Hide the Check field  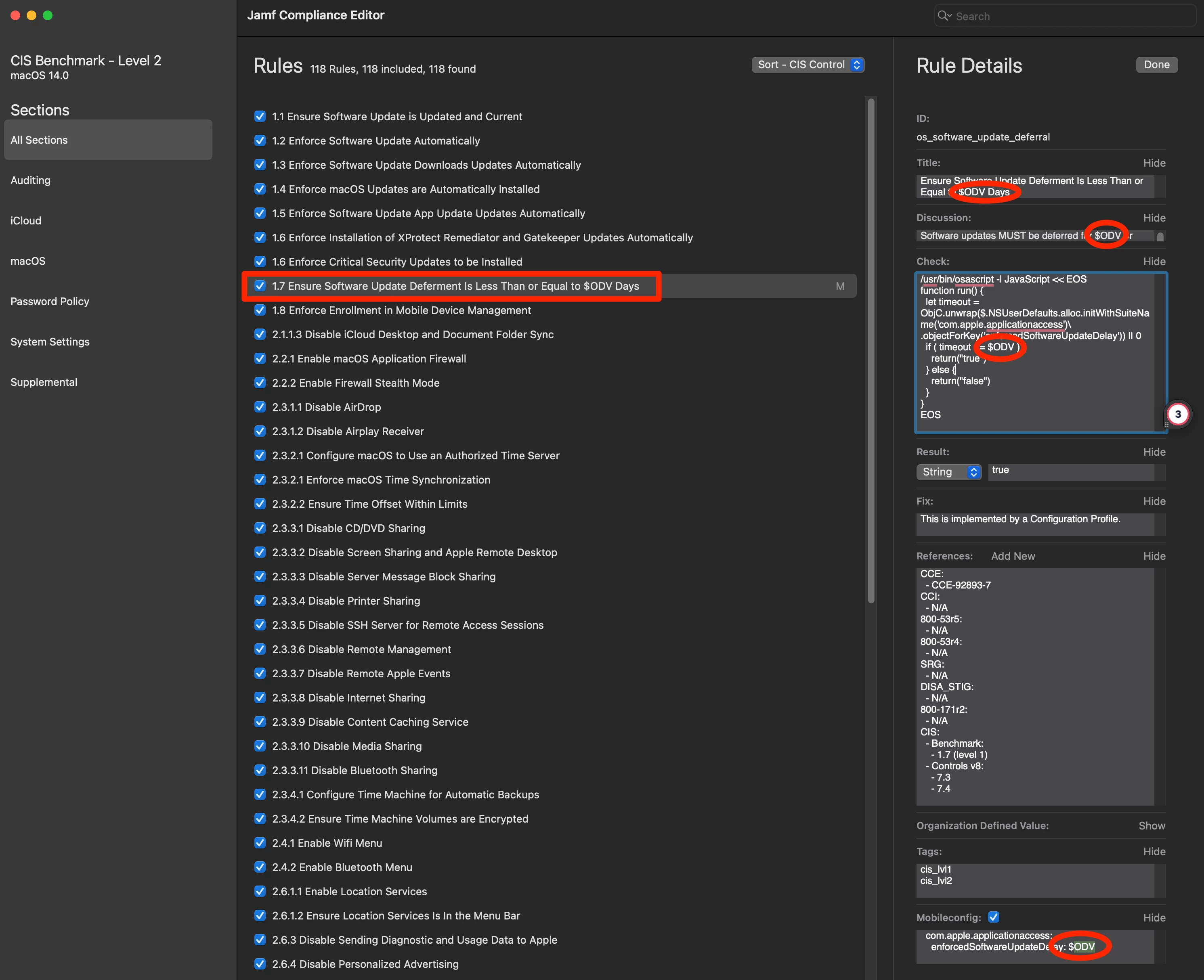coord(1154,262)
